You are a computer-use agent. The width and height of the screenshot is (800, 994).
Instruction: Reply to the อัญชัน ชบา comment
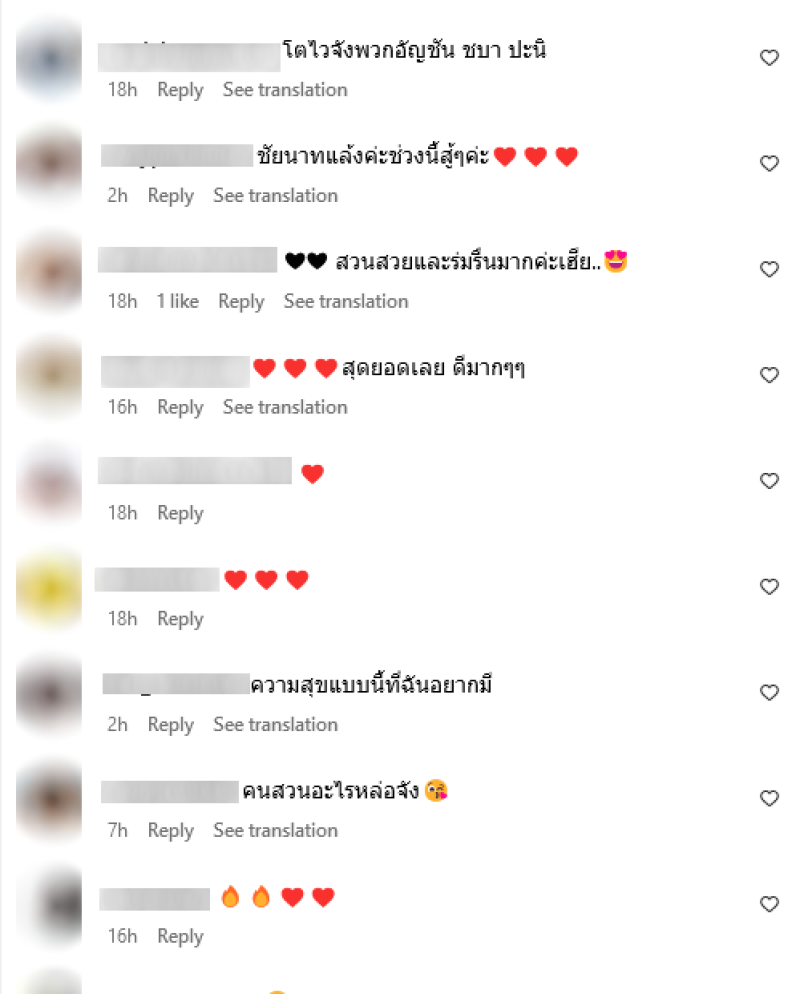point(180,90)
